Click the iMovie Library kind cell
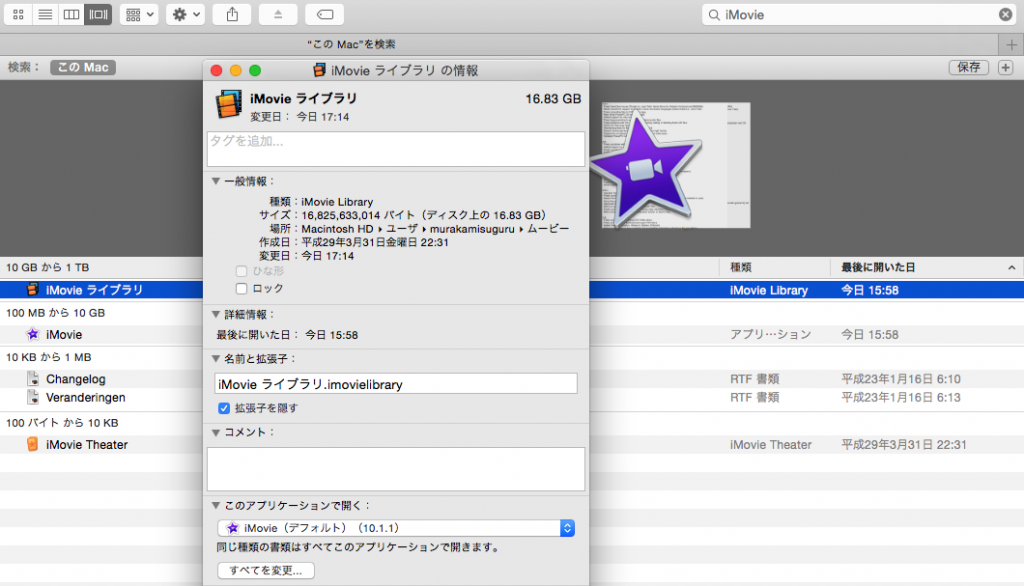This screenshot has width=1024, height=586. click(769, 290)
